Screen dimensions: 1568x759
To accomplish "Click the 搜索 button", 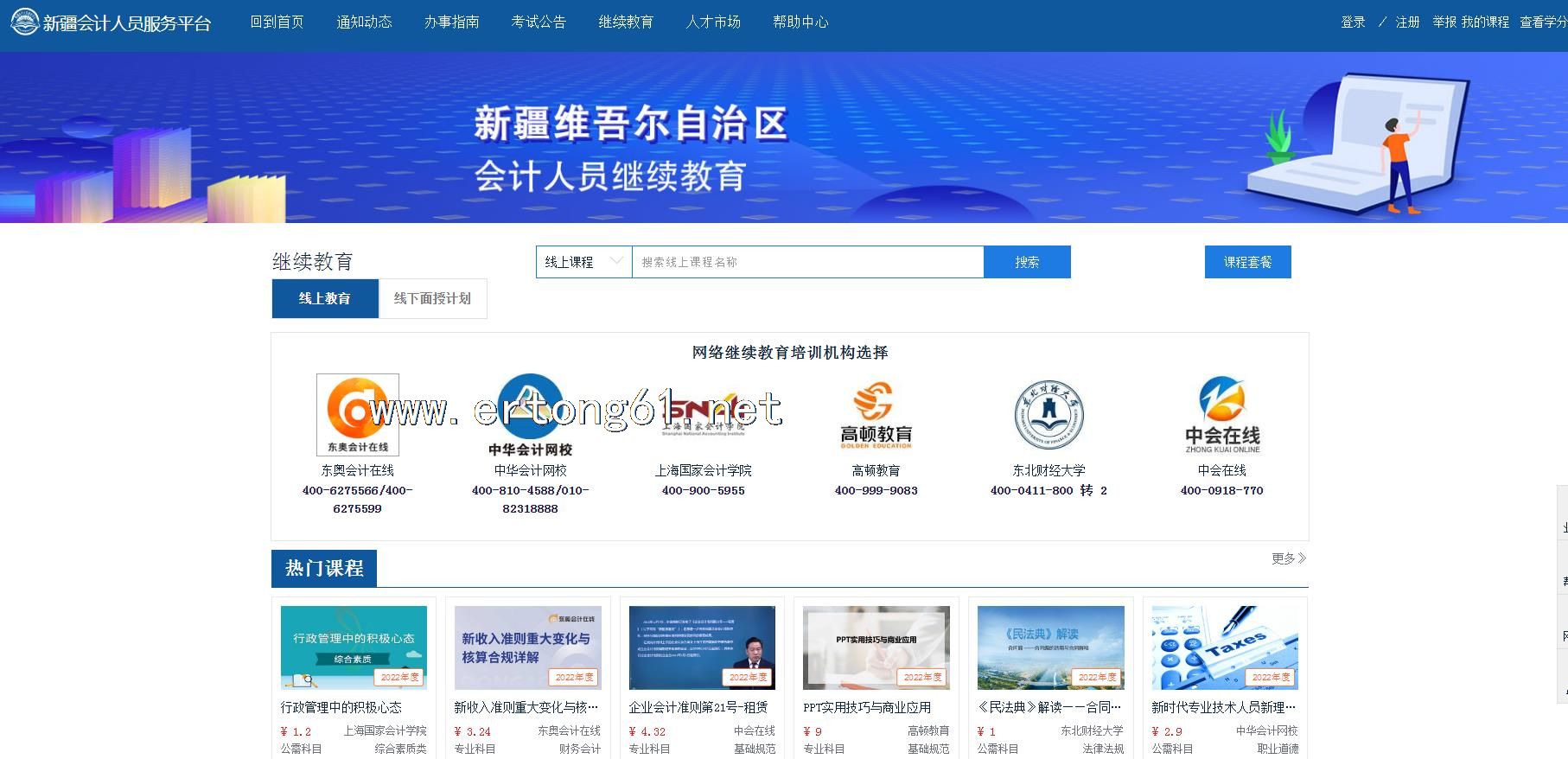I will [x=1027, y=262].
